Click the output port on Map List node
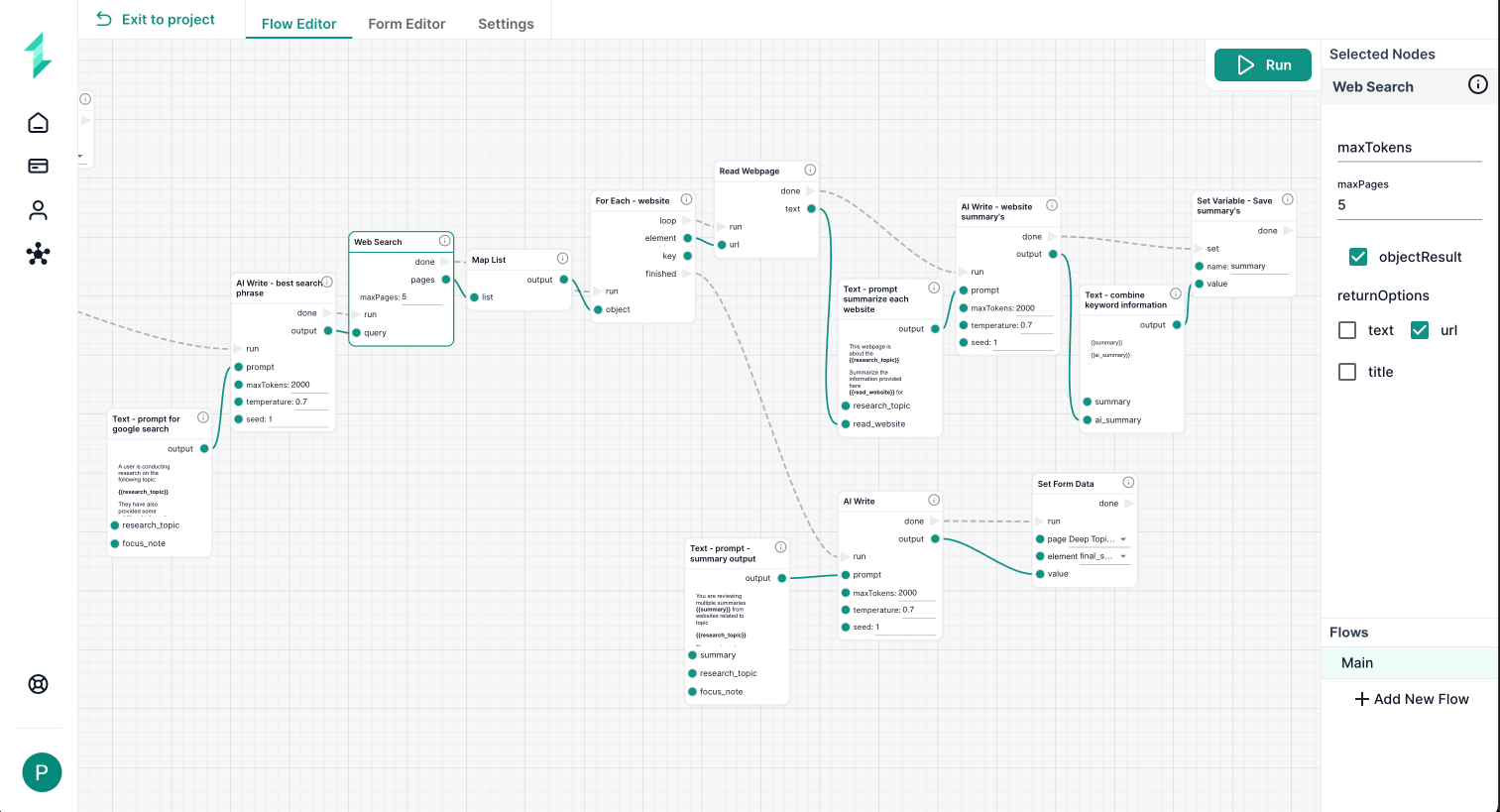Screen dimensions: 1500x812 [564, 280]
